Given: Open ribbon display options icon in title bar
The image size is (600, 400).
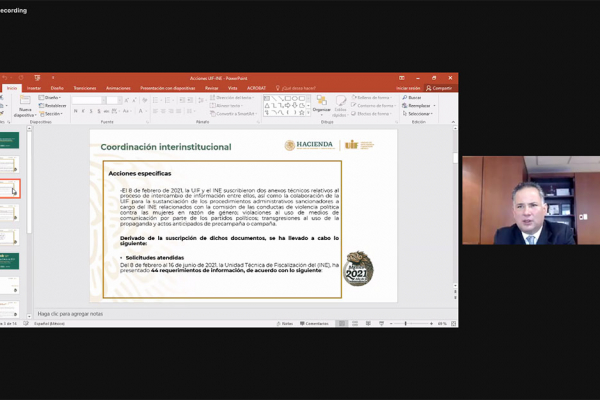Looking at the screenshot, I should pyautogui.click(x=402, y=78).
